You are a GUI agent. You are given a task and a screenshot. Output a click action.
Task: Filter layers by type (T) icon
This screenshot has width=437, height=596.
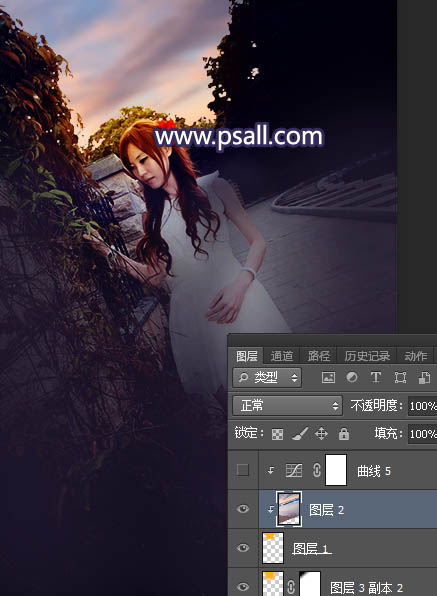376,377
